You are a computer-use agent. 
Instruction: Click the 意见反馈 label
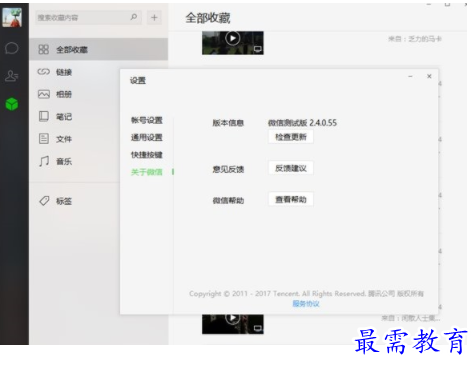point(228,169)
